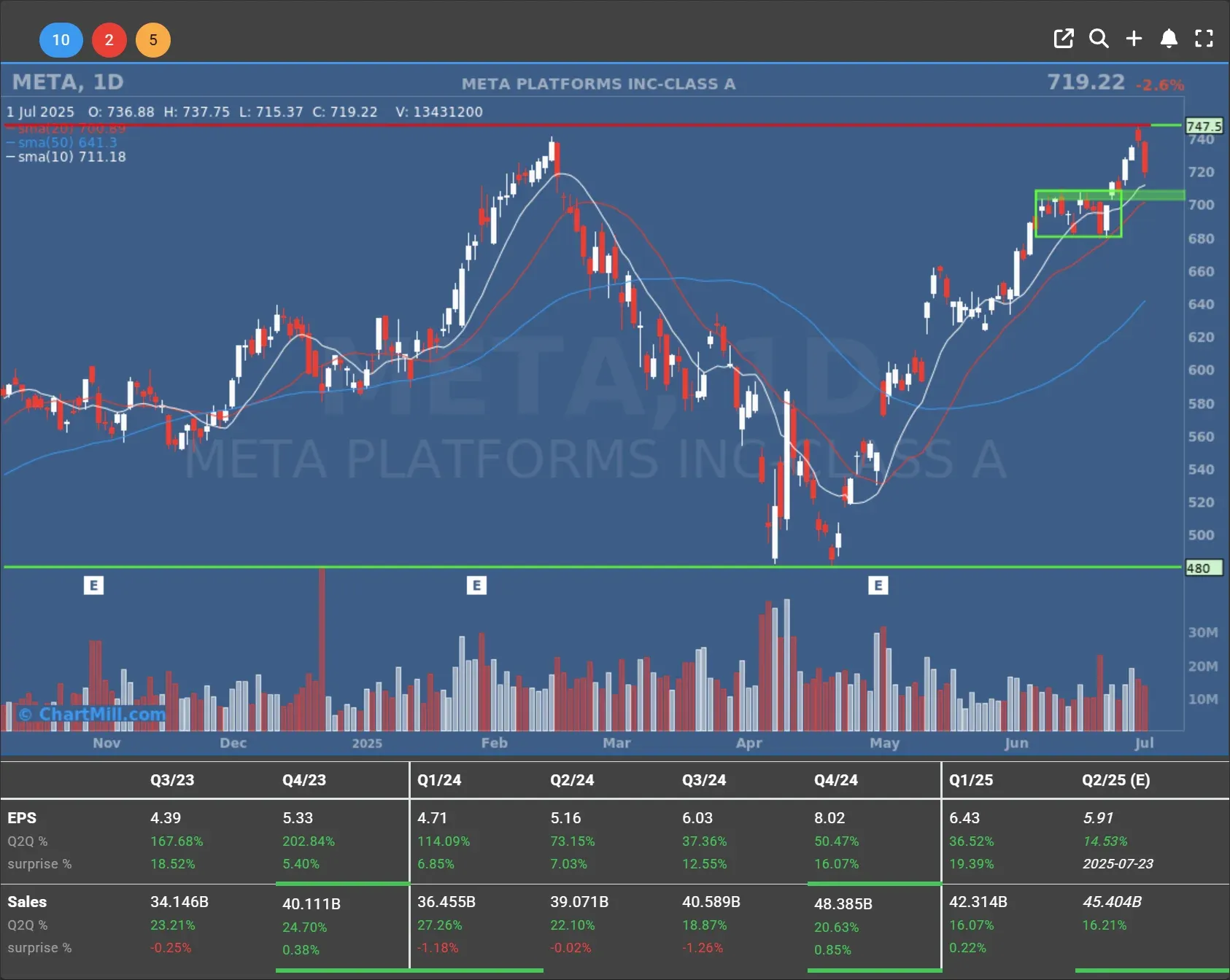Click the orange badge showing 5
This screenshot has width=1230, height=980.
tap(153, 39)
